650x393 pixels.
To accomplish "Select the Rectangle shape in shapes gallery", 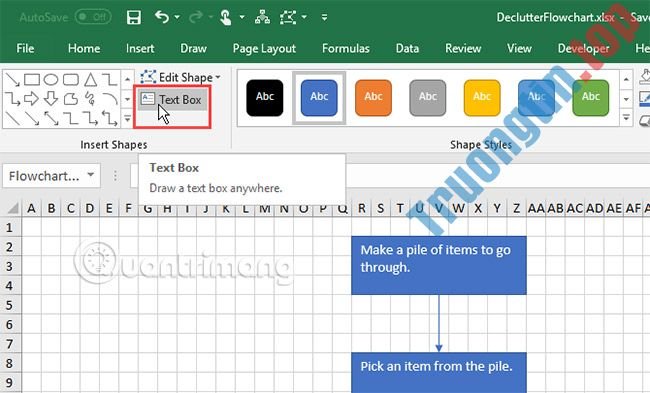I will 32,79.
